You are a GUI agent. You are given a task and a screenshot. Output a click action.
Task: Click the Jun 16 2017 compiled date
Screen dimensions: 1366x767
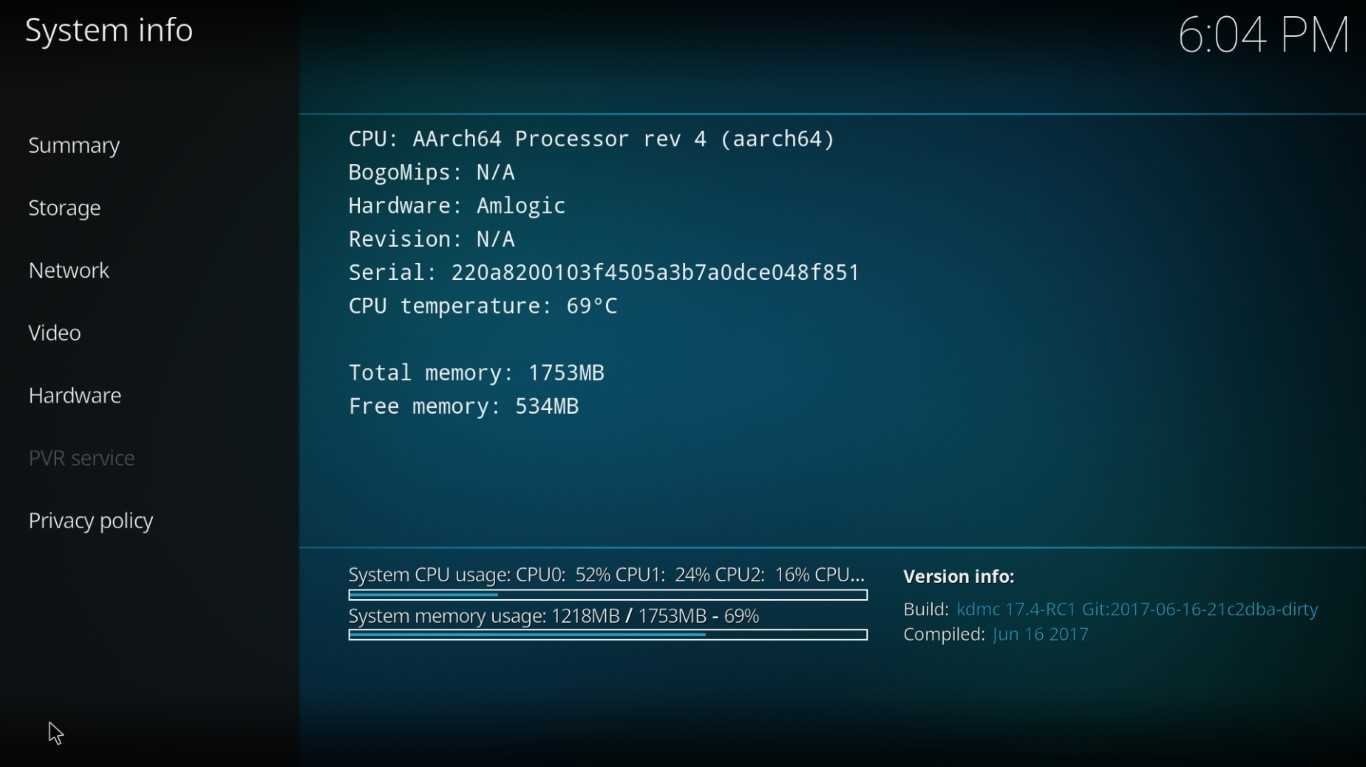pos(1041,635)
